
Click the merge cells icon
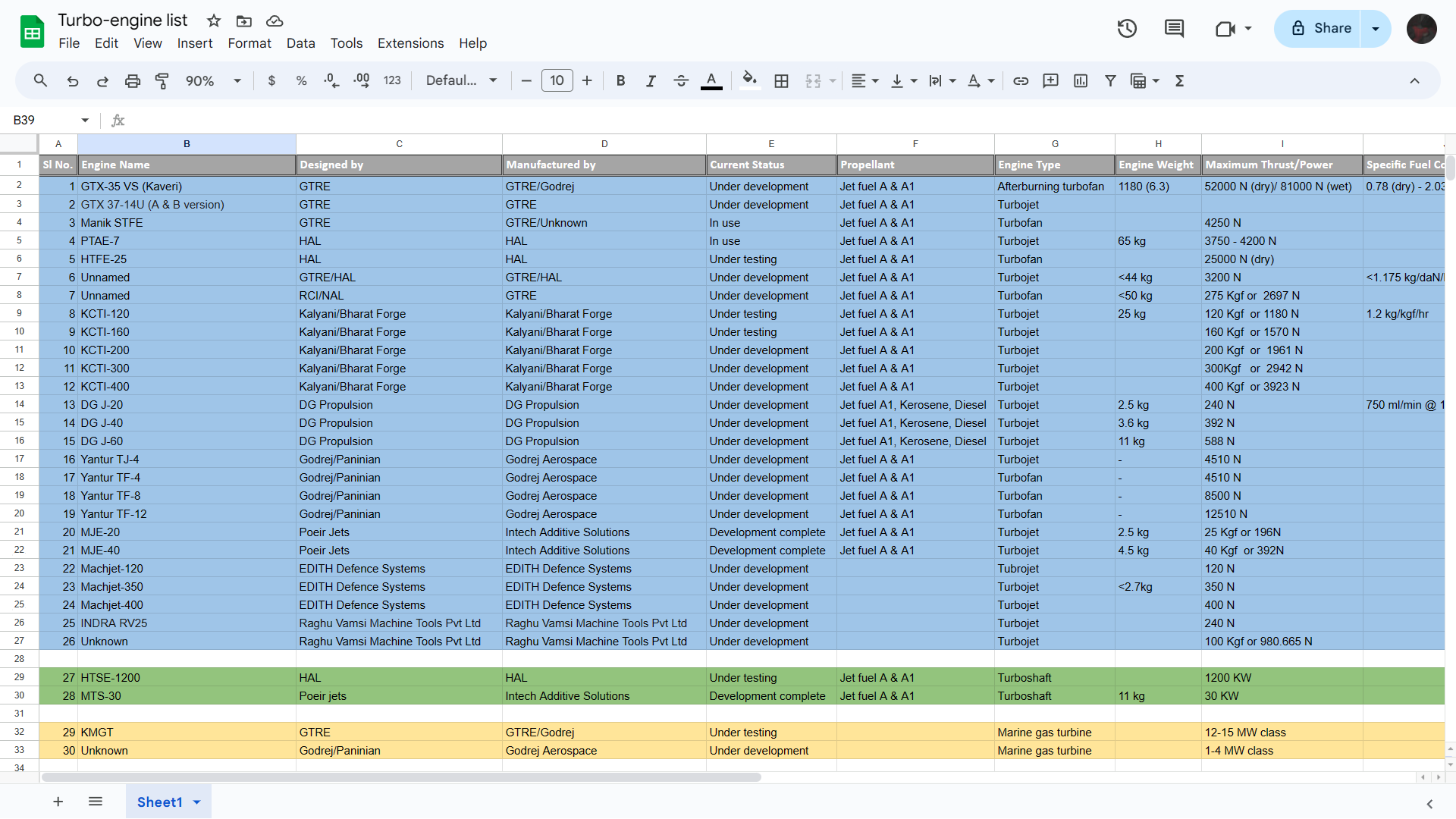tap(813, 80)
